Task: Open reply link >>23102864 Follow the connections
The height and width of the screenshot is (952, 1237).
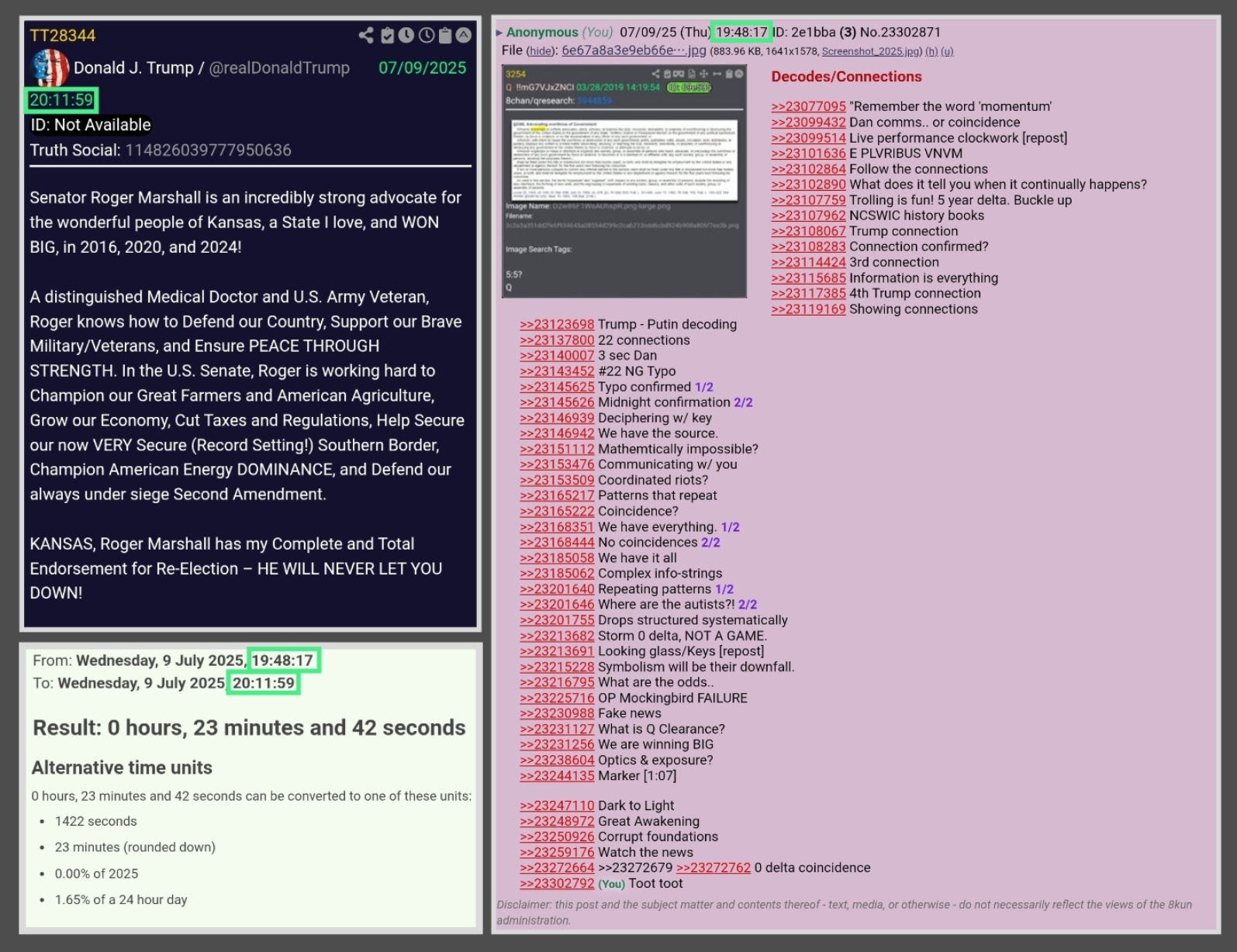Action: [x=808, y=169]
